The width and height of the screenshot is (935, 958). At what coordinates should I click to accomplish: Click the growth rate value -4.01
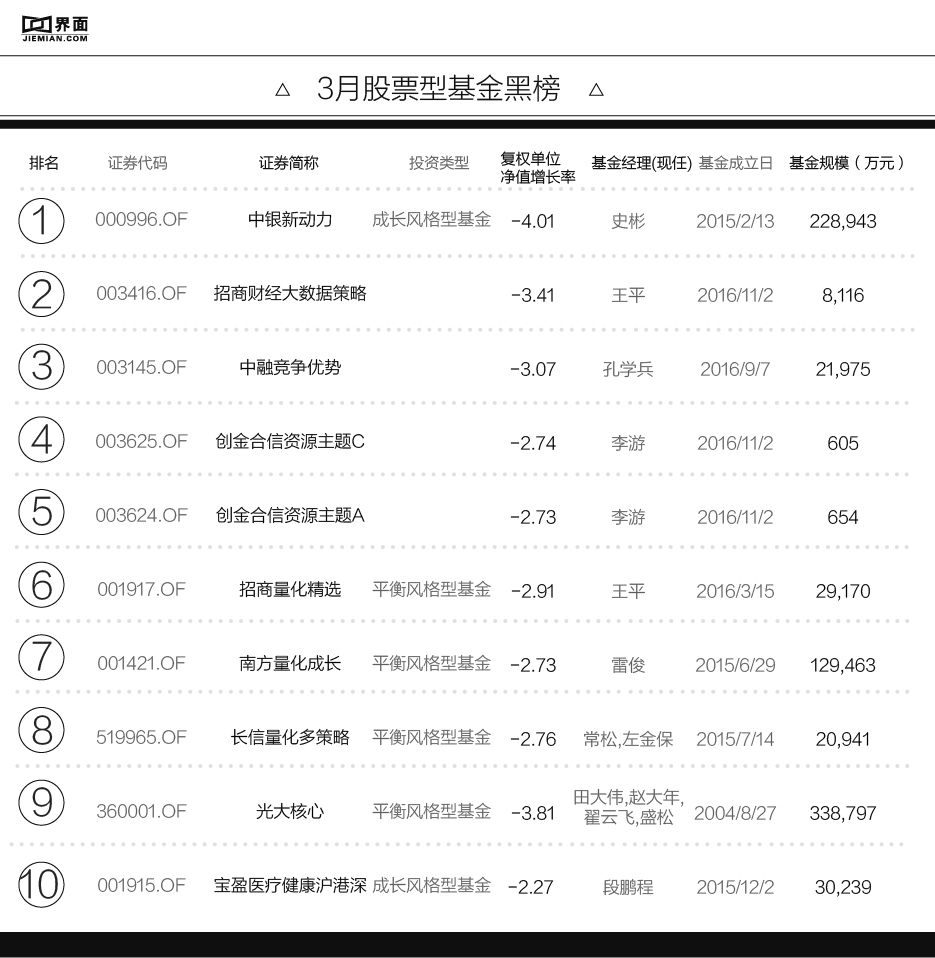(x=533, y=221)
